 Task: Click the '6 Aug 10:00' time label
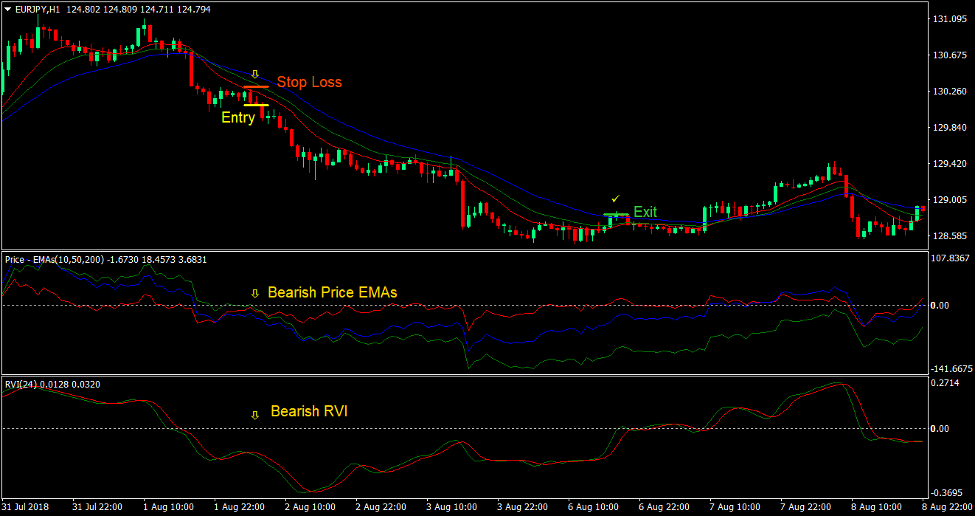click(594, 507)
